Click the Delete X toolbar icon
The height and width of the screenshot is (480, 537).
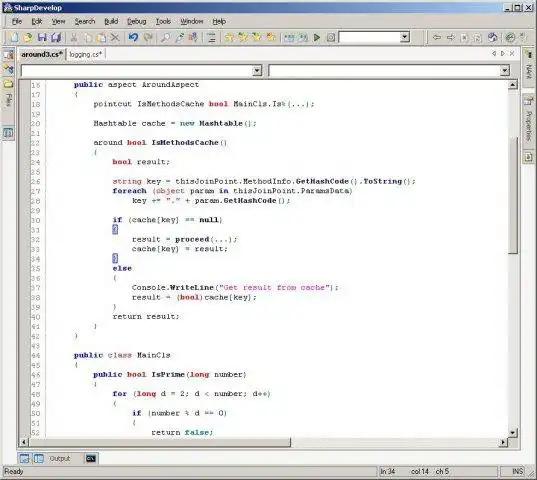(115, 37)
